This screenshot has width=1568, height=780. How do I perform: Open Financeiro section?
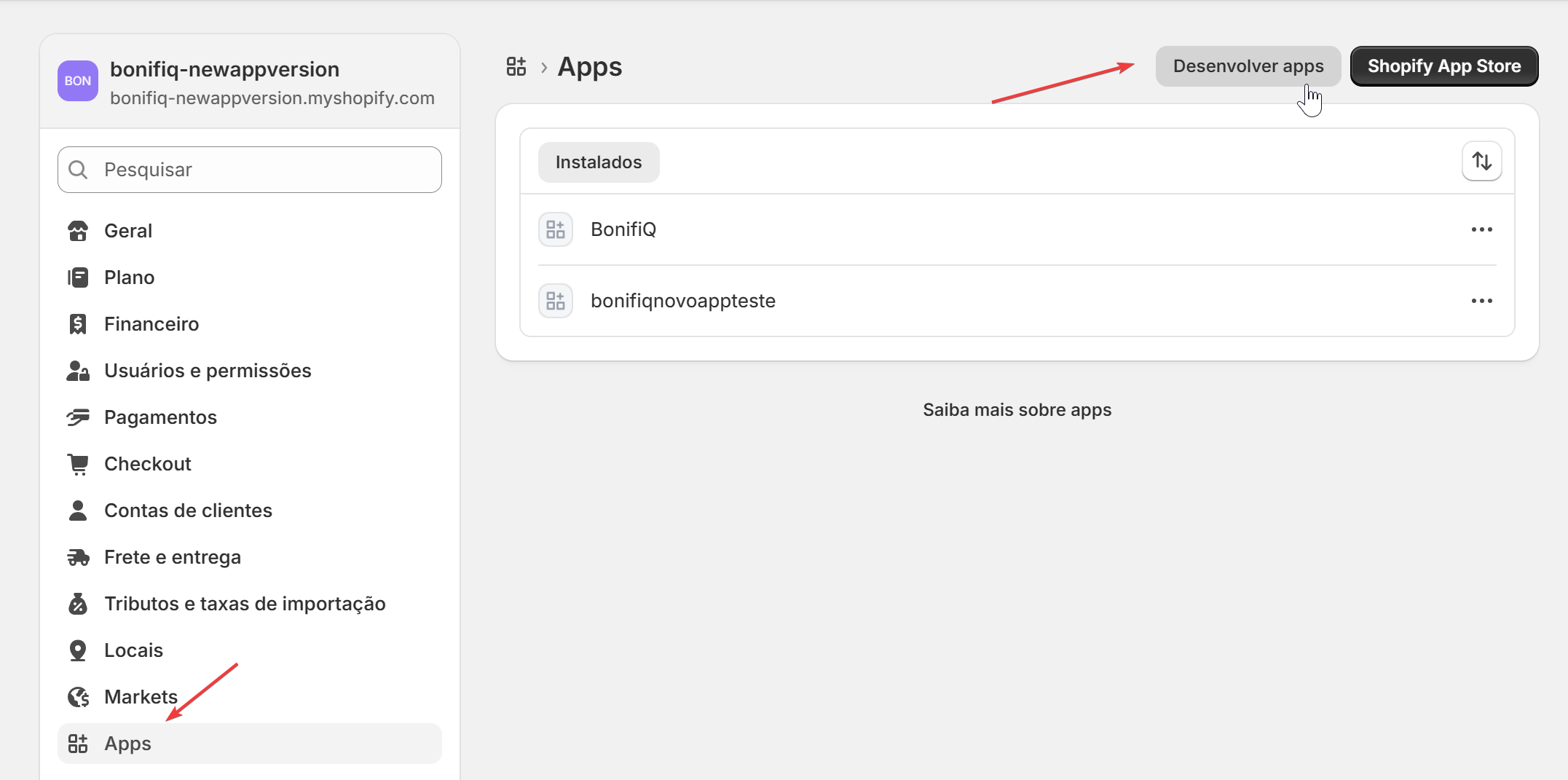point(250,324)
